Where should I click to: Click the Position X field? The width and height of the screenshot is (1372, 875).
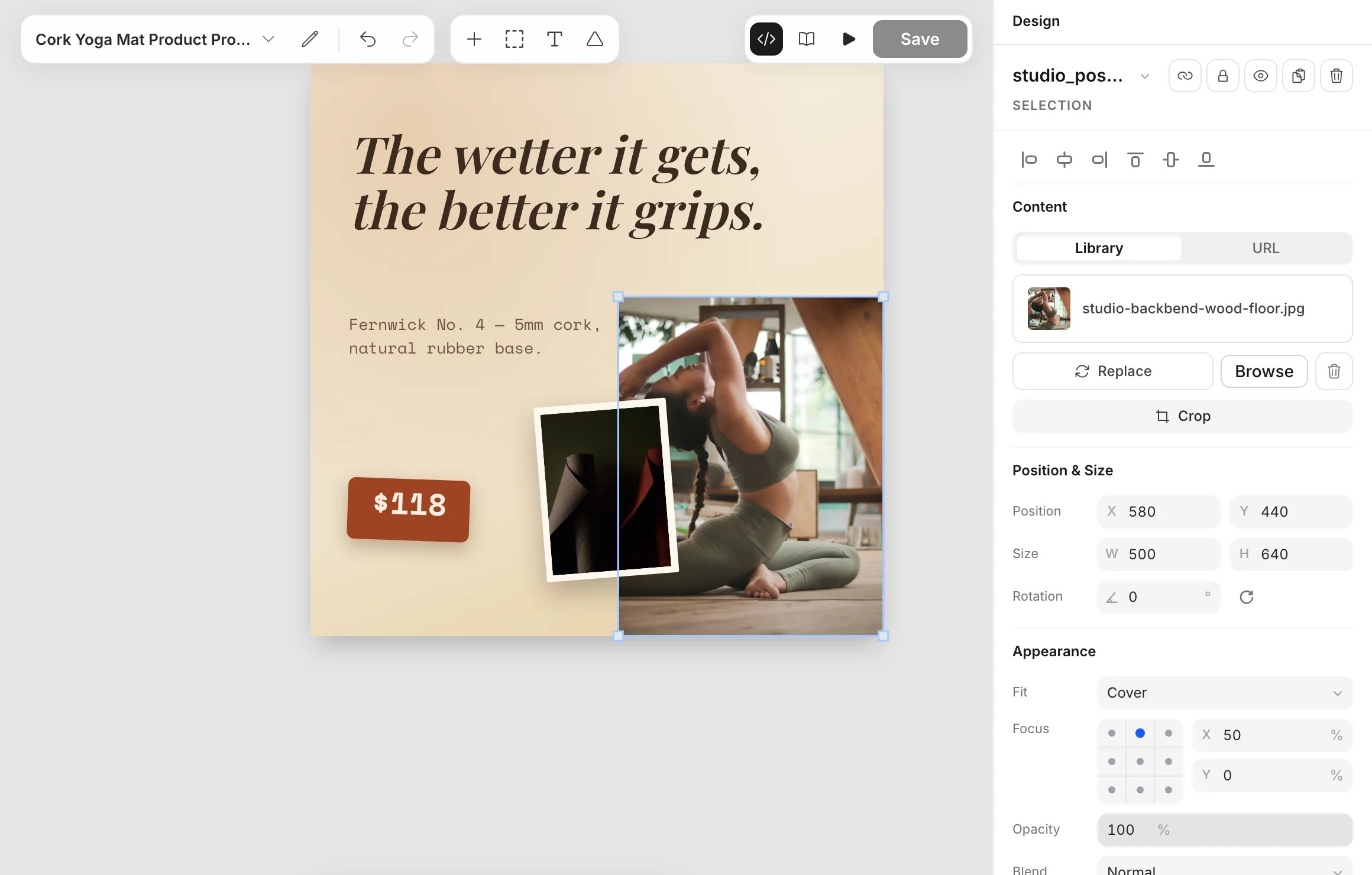(x=1159, y=512)
